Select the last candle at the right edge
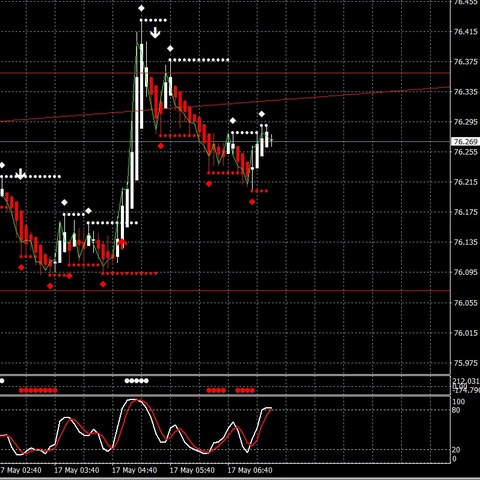This screenshot has height=480, width=480. pos(272,140)
